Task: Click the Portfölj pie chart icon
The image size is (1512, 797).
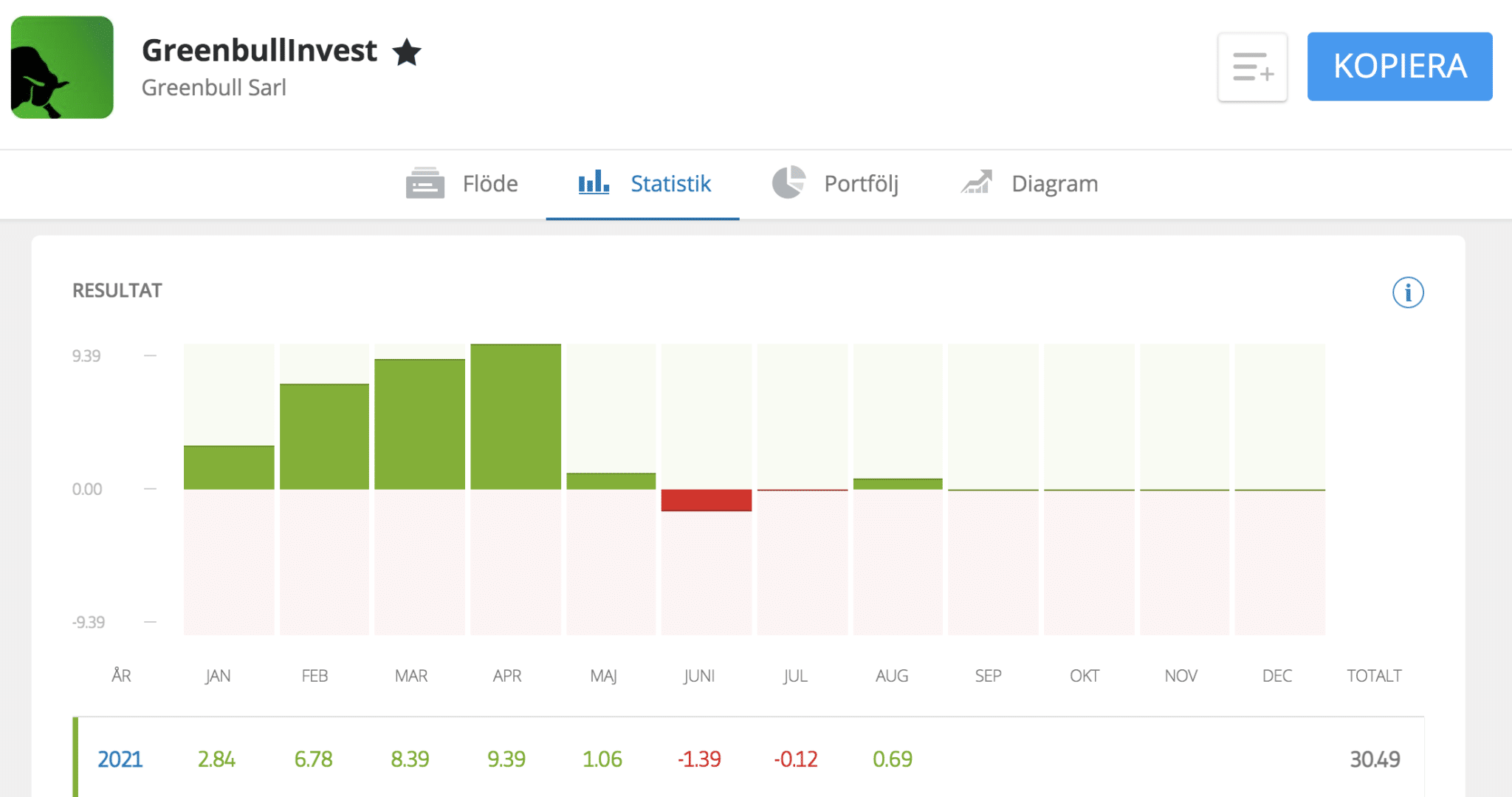Action: (x=788, y=182)
